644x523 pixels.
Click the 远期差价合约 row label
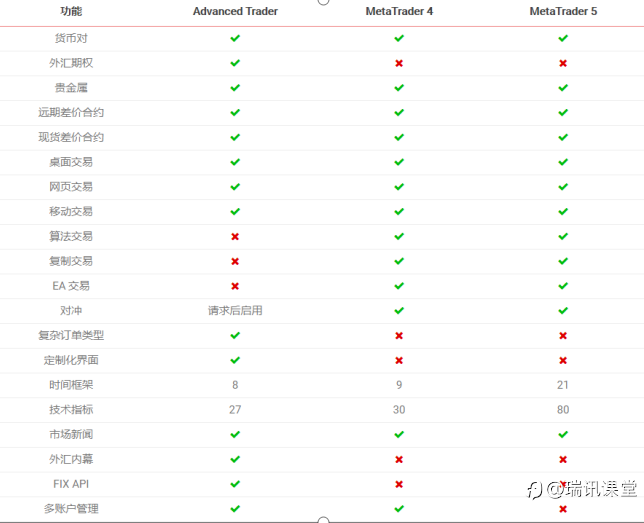[71, 113]
